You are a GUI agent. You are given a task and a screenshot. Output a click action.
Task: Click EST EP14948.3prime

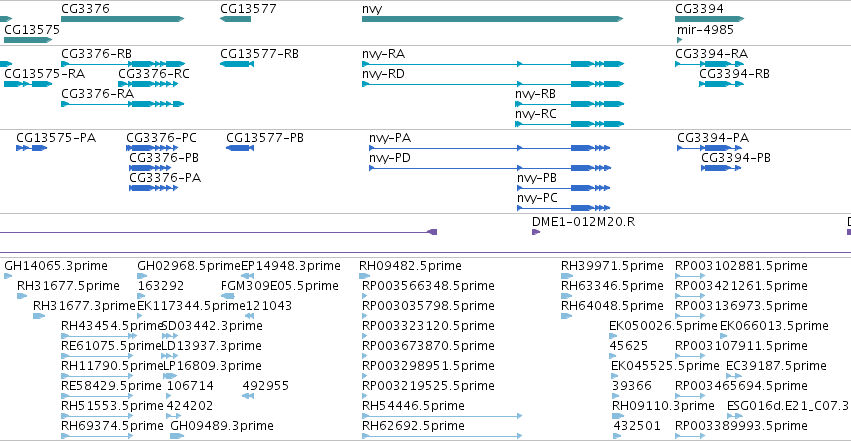click(247, 276)
